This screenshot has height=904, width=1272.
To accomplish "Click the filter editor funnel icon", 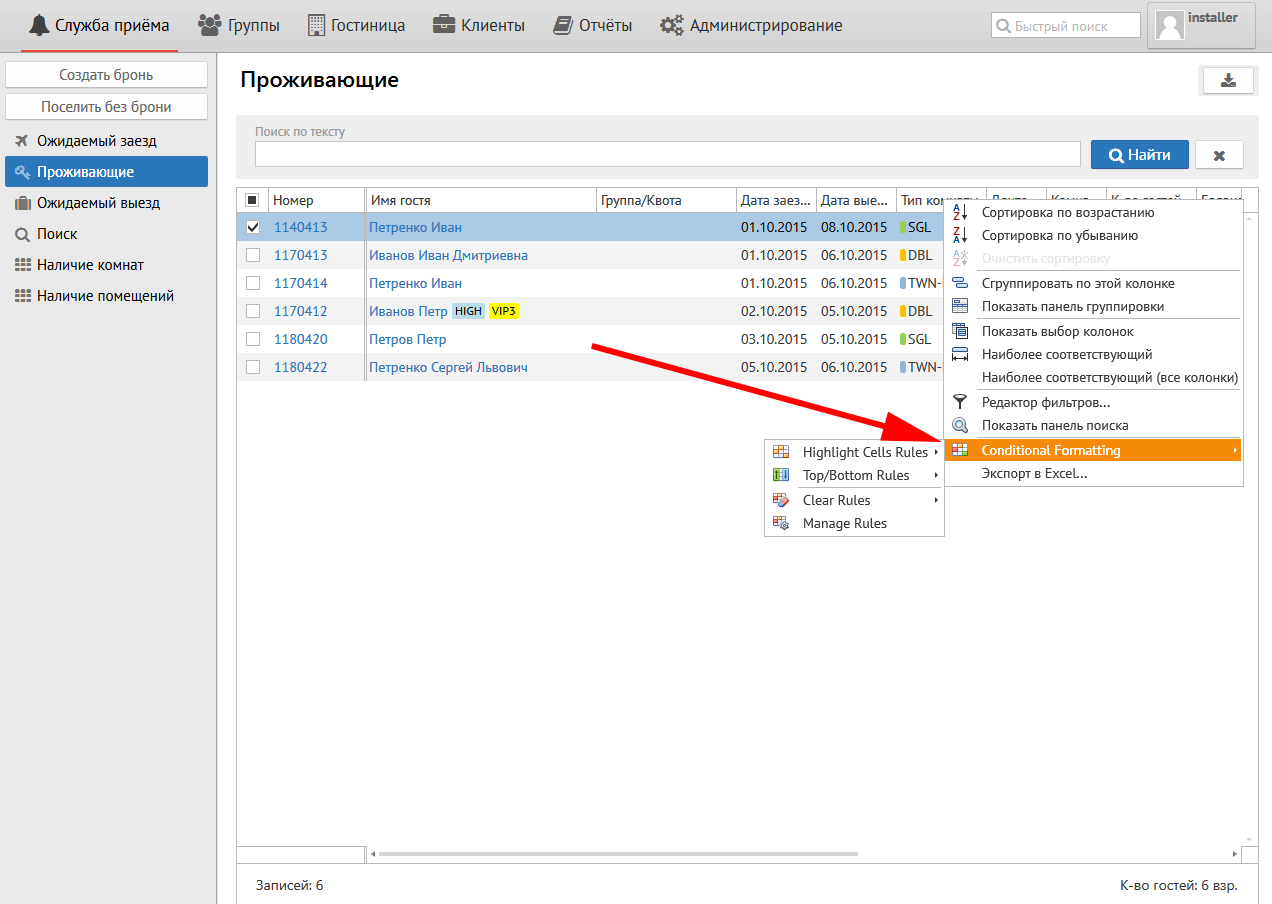I will coord(960,402).
